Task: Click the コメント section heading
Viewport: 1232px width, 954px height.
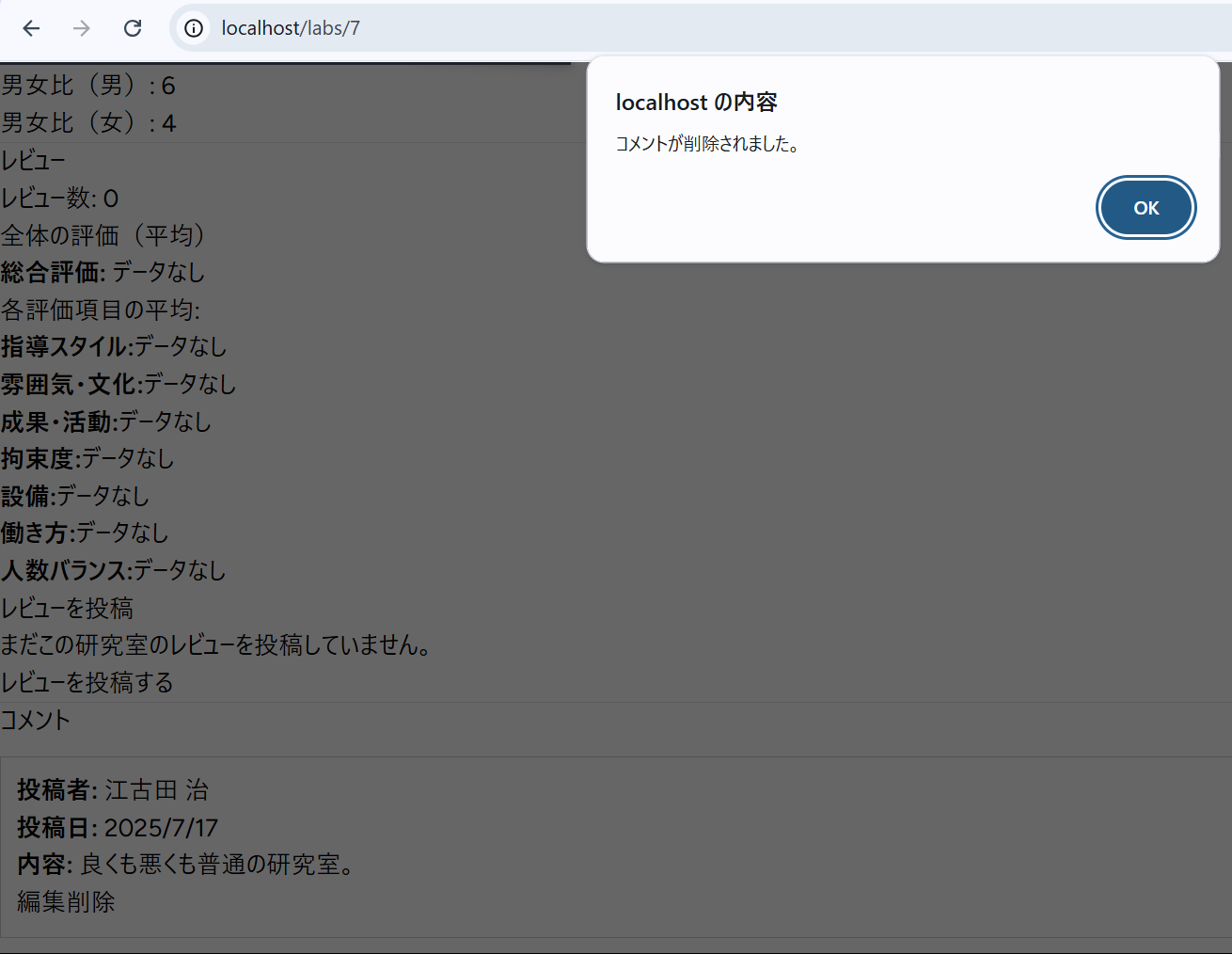Action: coord(35,720)
